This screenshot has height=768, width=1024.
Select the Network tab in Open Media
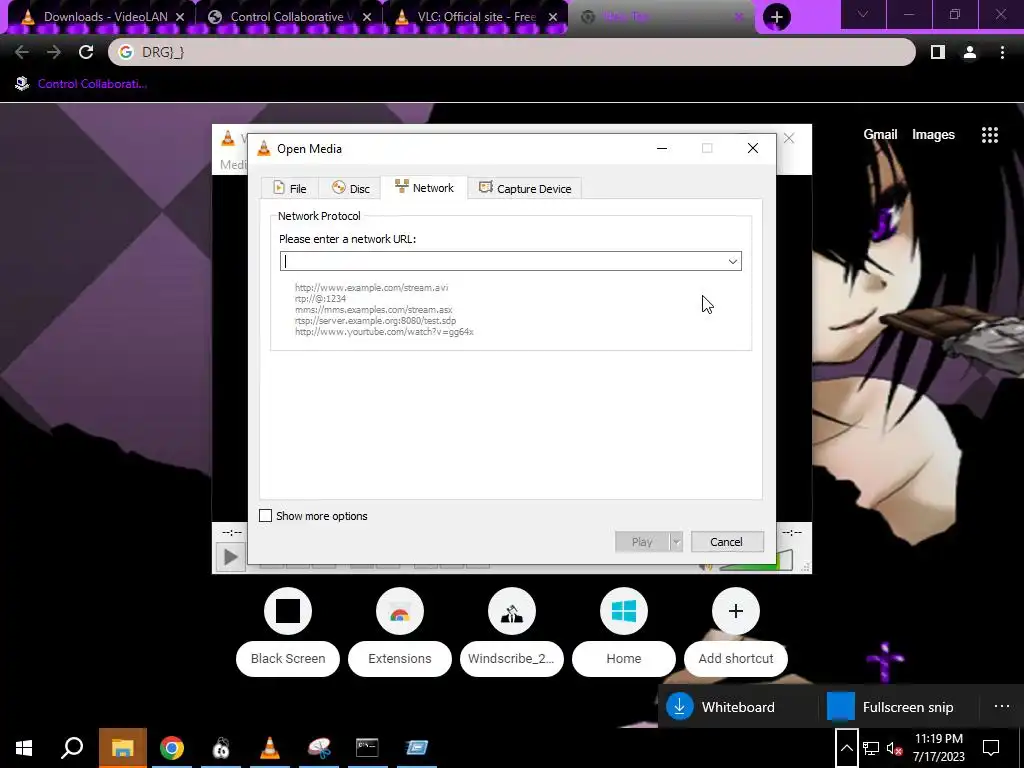coord(424,187)
